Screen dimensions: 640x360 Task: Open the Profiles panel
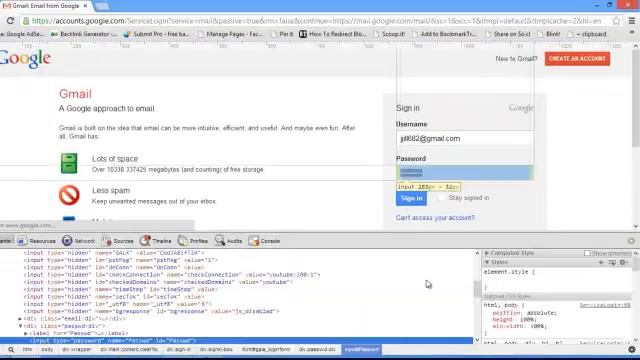click(x=193, y=241)
